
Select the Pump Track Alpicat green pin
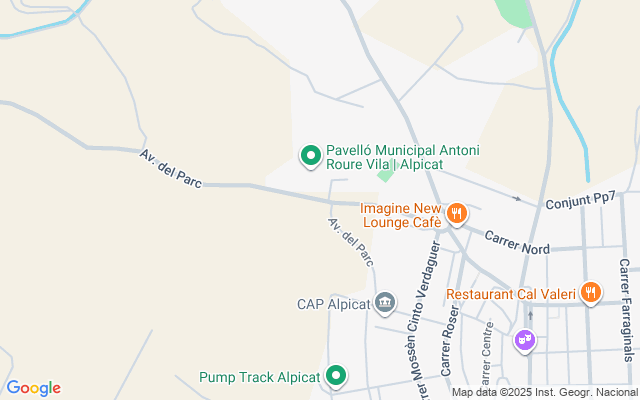(336, 376)
